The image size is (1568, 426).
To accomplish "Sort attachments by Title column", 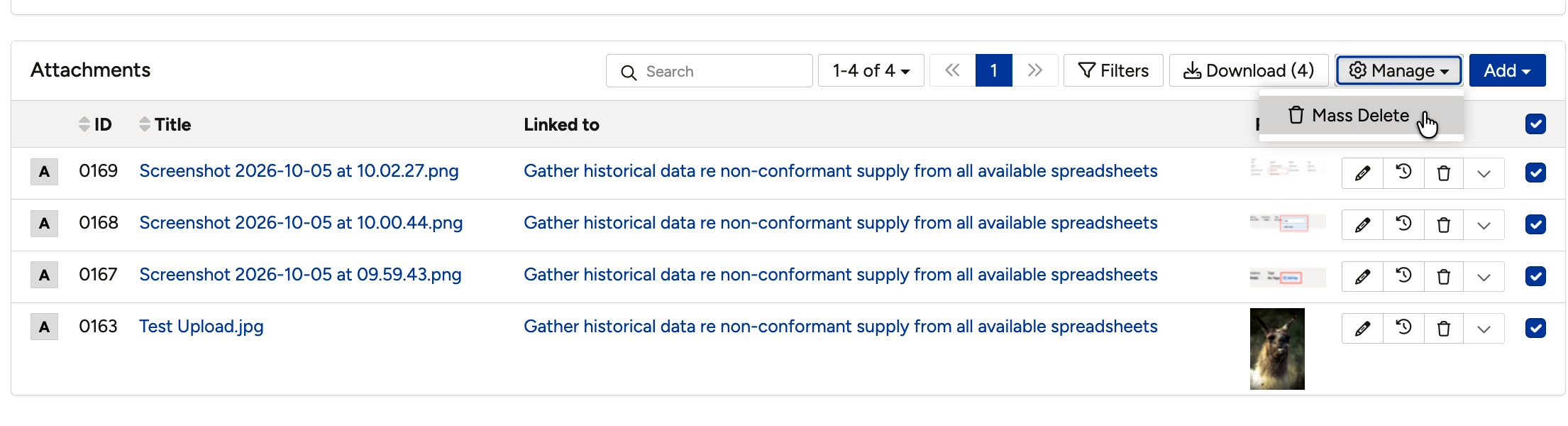I will pos(165,124).
